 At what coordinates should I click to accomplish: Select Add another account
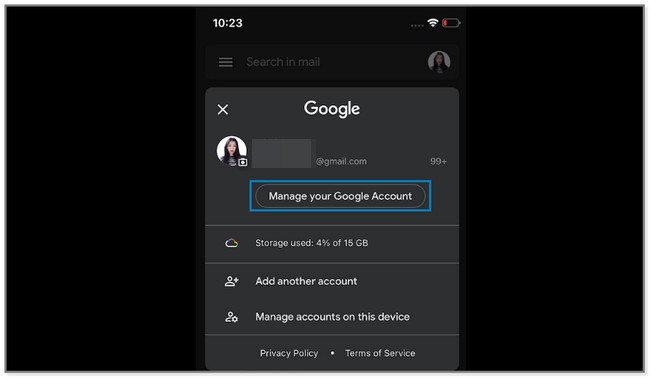332,281
